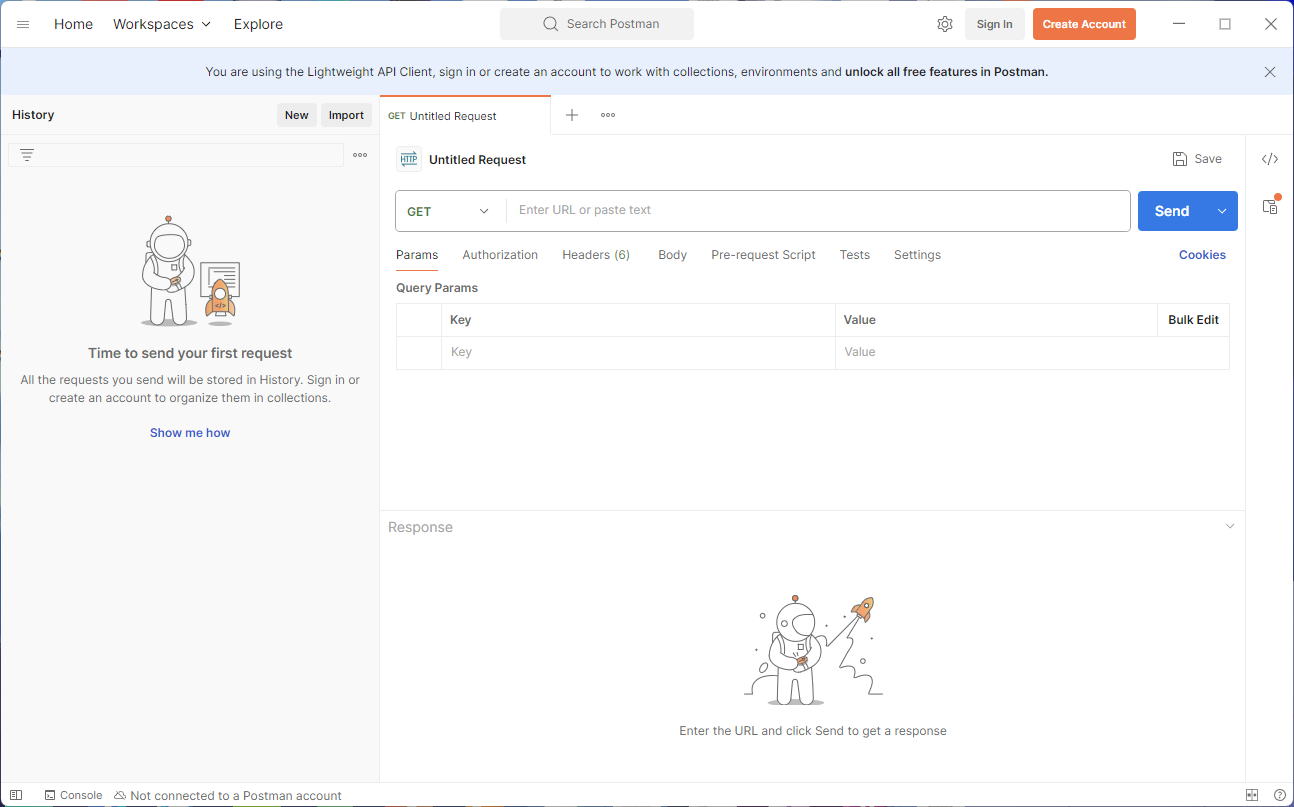
Task: Click the History panel heading
Action: pos(33,115)
